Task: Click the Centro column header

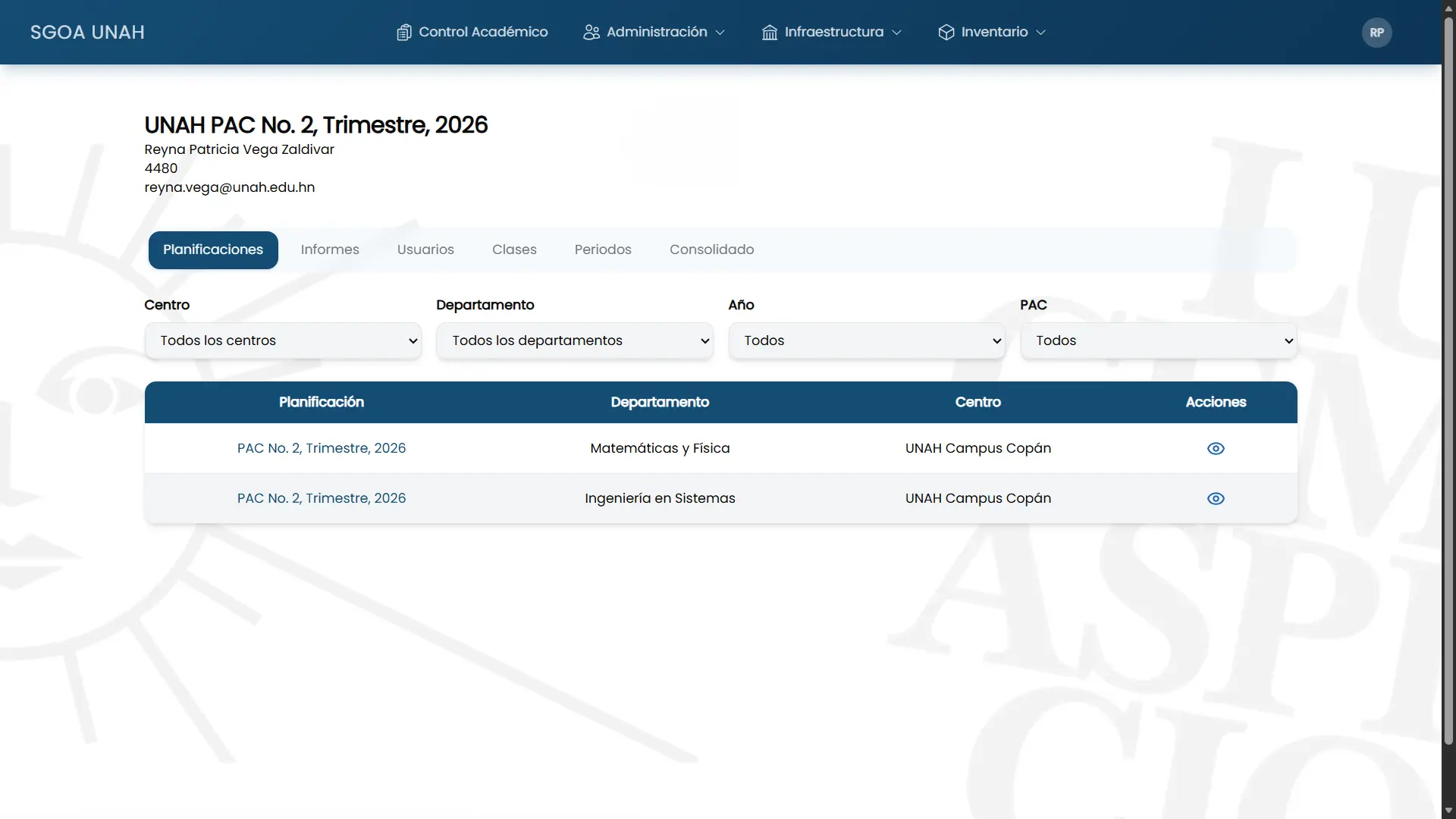Action: pyautogui.click(x=978, y=403)
